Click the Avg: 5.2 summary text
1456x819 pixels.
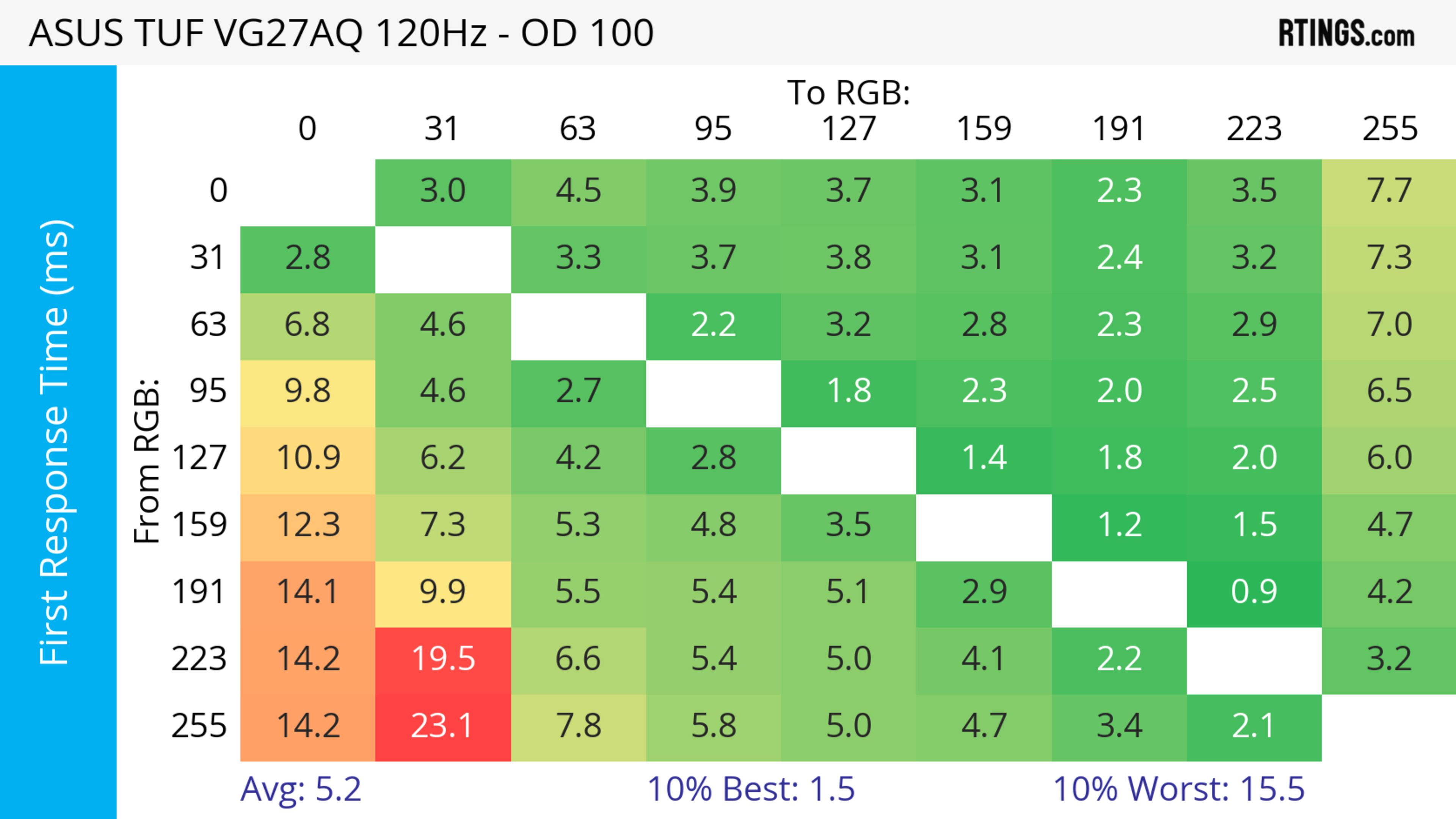click(x=300, y=789)
